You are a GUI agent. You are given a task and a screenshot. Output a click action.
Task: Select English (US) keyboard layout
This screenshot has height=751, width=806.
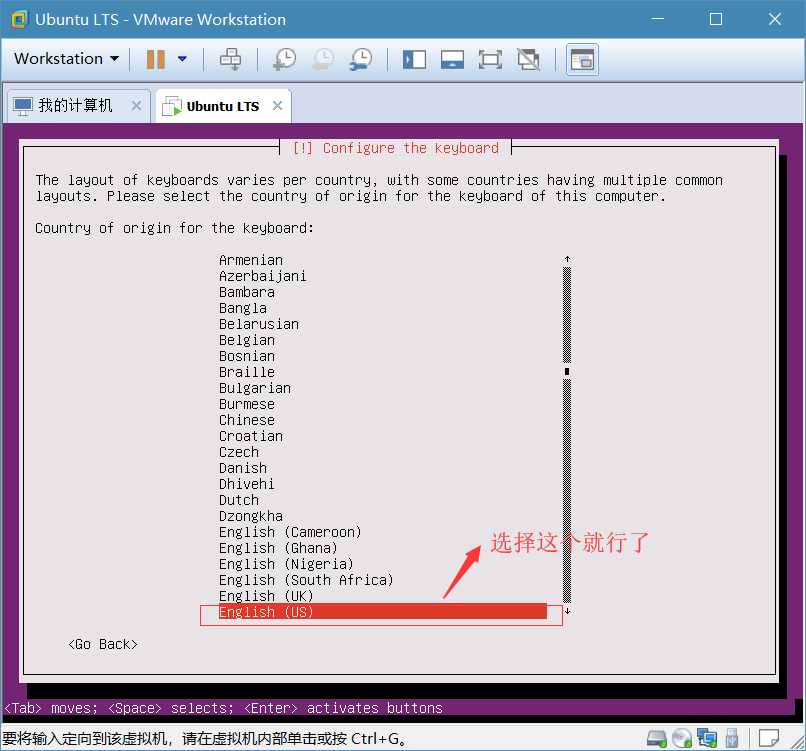click(266, 612)
